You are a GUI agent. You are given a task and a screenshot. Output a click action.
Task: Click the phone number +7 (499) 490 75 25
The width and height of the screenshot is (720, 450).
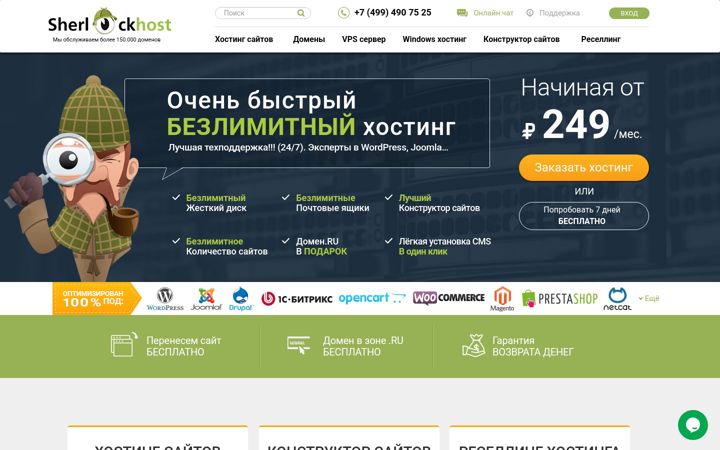click(x=393, y=13)
